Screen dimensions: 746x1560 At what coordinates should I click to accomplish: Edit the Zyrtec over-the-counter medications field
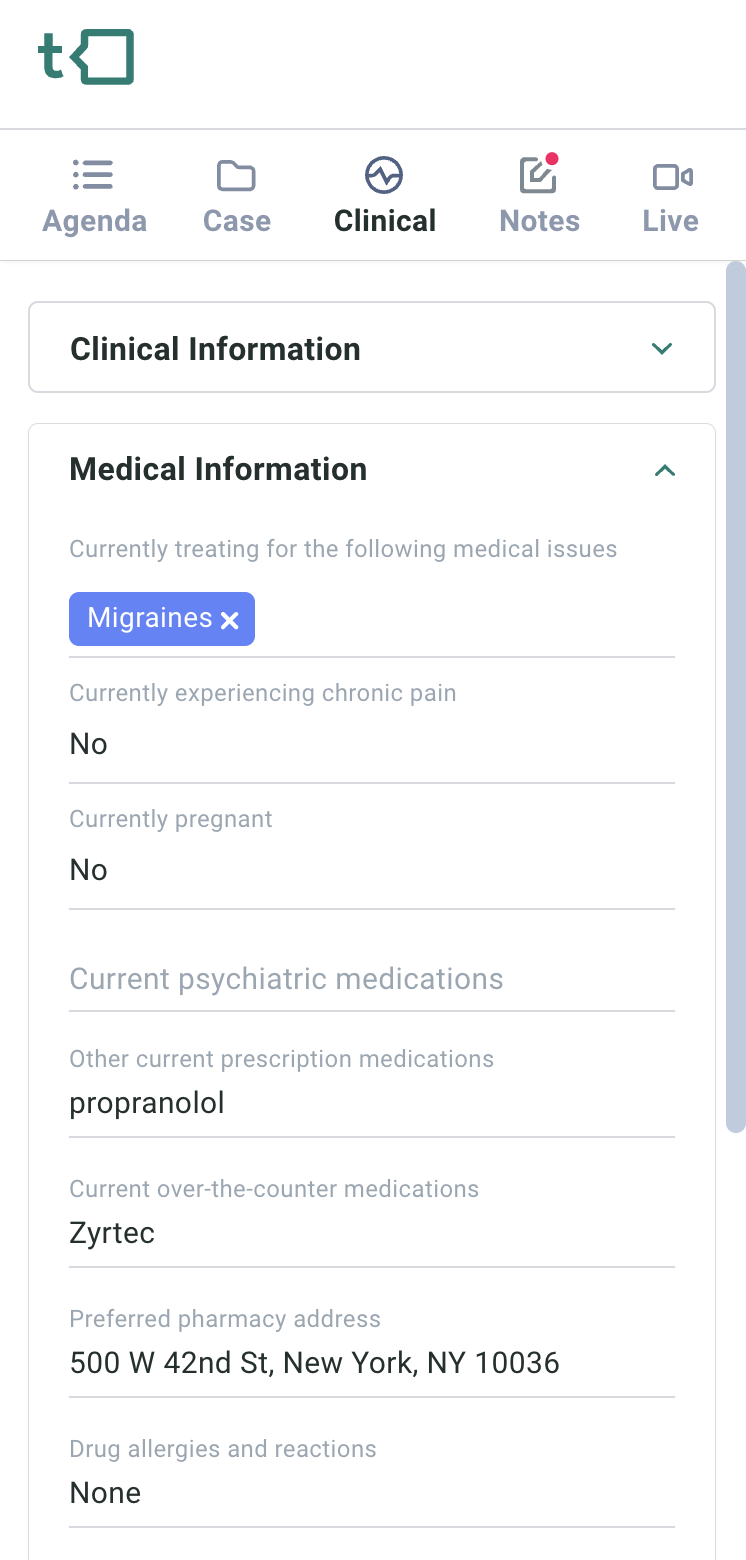pyautogui.click(x=371, y=1234)
